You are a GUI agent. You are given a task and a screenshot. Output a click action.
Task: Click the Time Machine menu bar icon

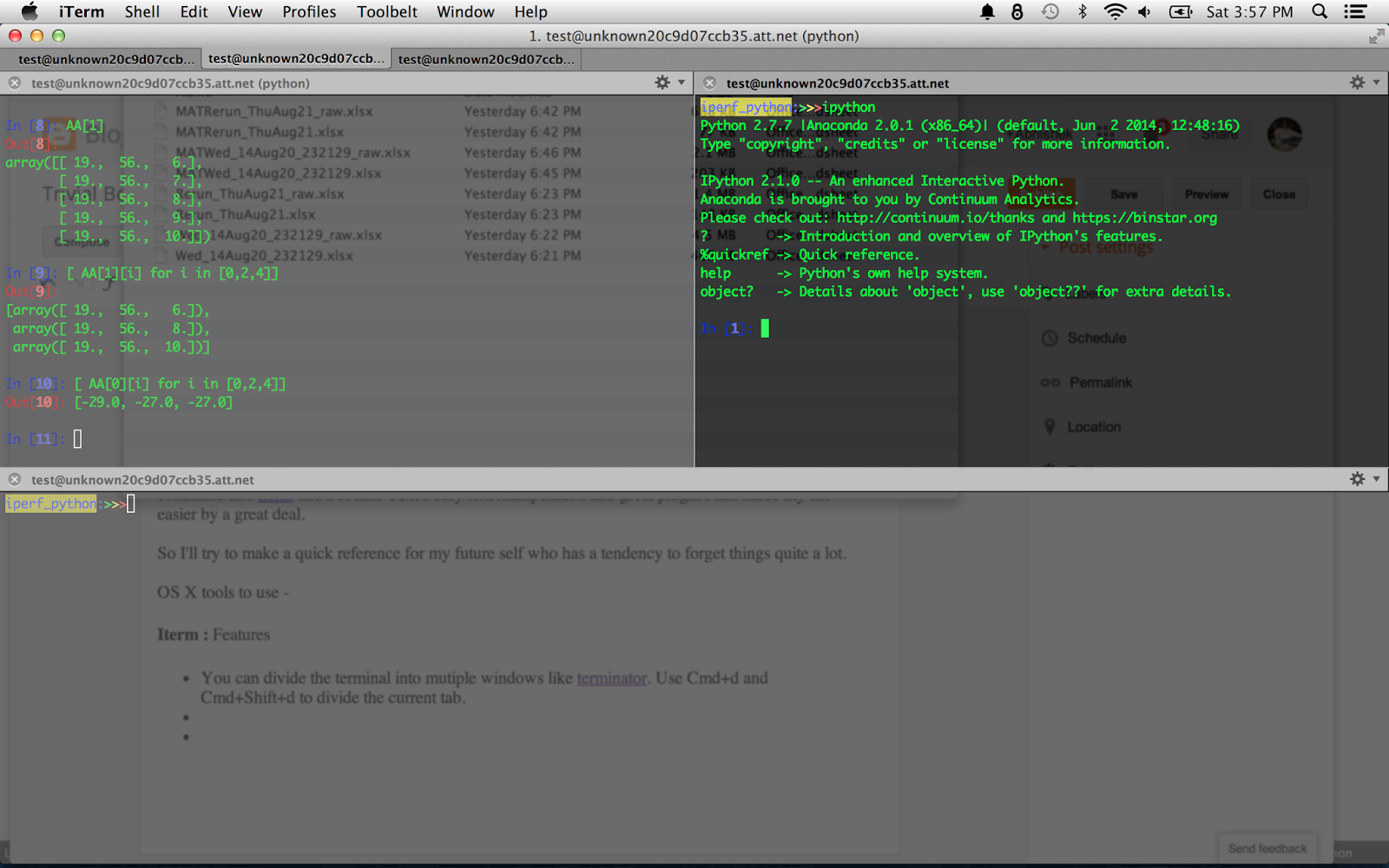pyautogui.click(x=1050, y=11)
